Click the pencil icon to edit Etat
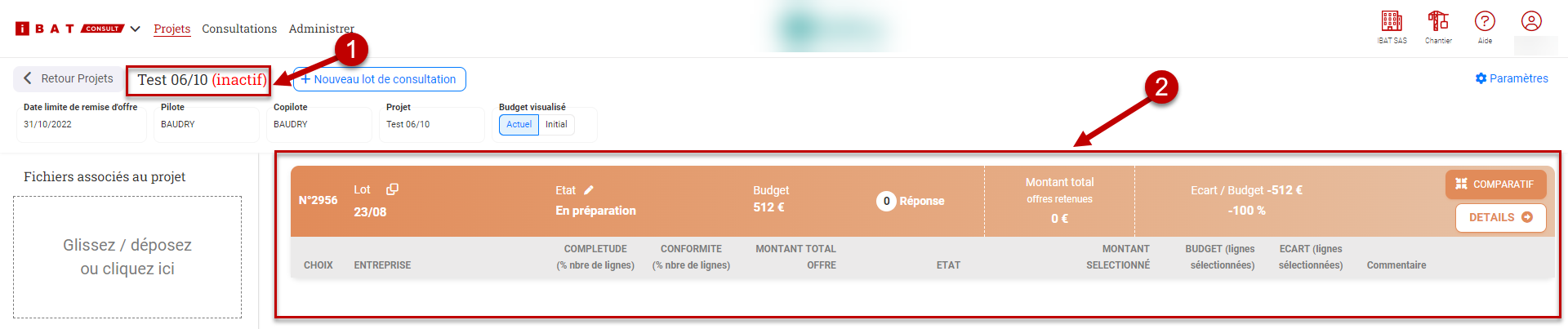 [589, 190]
